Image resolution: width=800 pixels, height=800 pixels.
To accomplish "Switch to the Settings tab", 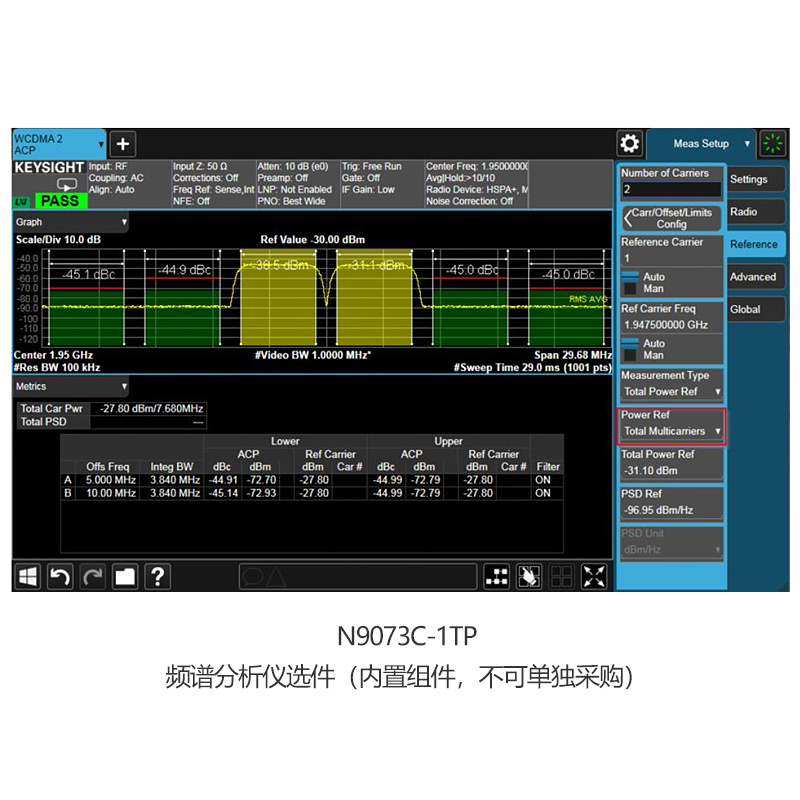I will tap(756, 179).
